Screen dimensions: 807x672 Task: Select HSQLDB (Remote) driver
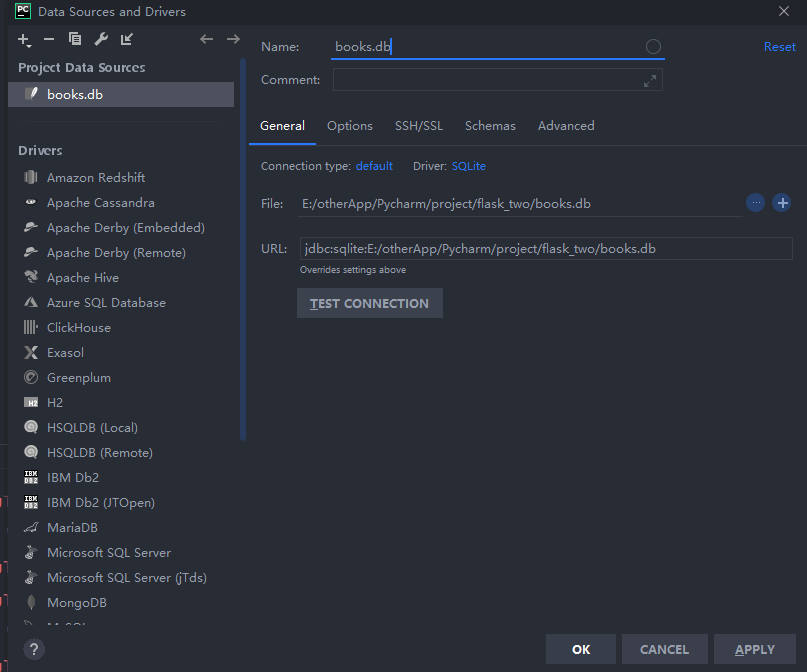pyautogui.click(x=121, y=452)
